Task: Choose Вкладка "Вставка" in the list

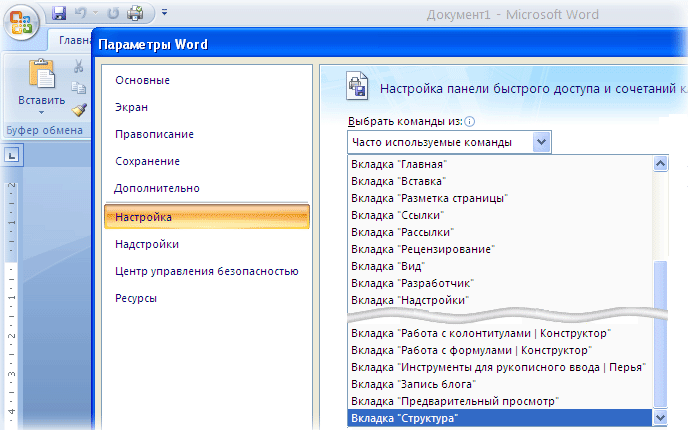Action: tap(499, 181)
